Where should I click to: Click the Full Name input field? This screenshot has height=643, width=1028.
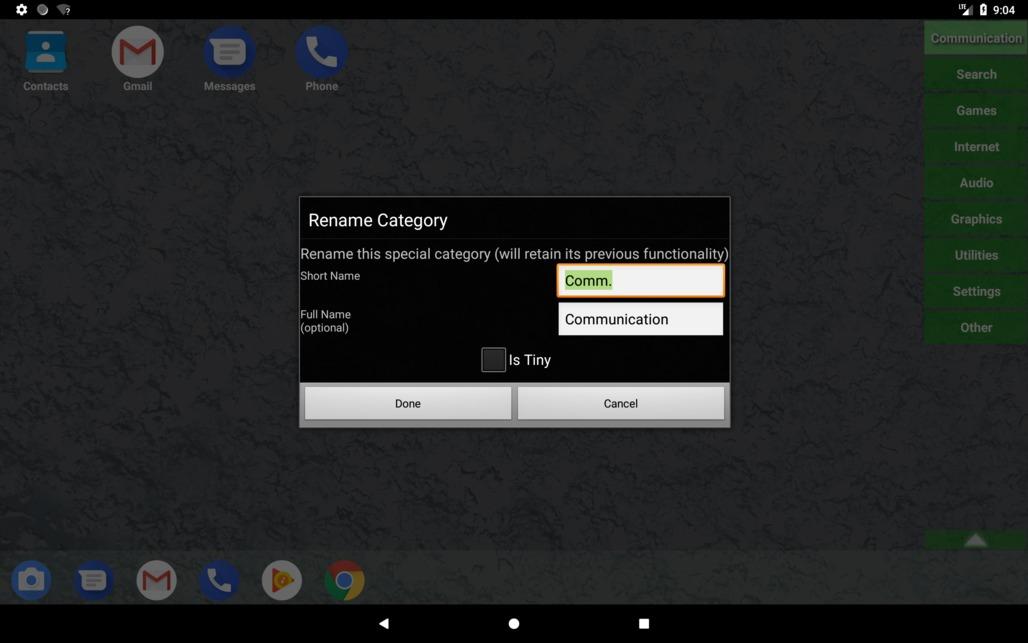(640, 319)
